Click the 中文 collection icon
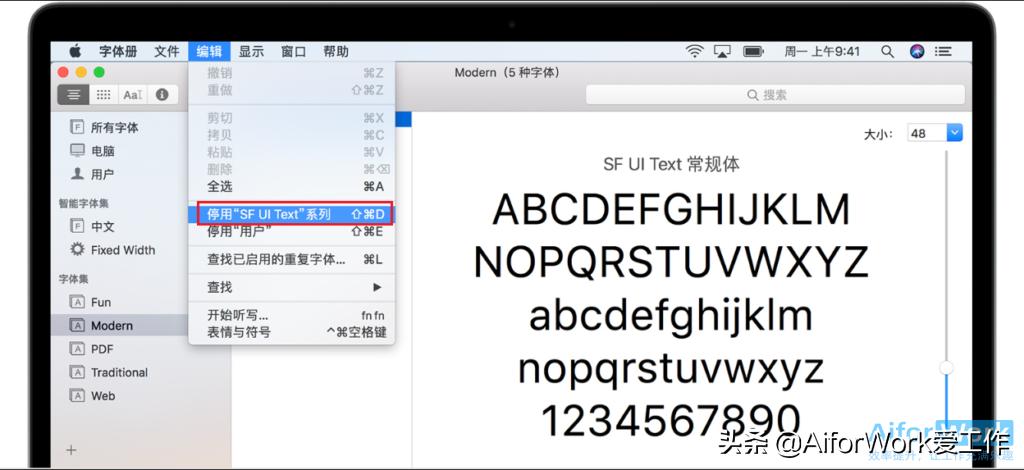The image size is (1024, 470). [x=78, y=227]
